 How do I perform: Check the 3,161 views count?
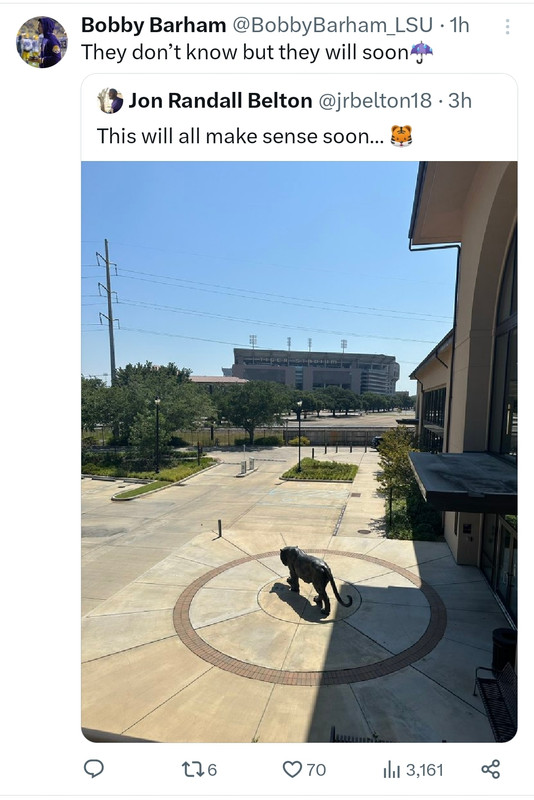pyautogui.click(x=425, y=769)
